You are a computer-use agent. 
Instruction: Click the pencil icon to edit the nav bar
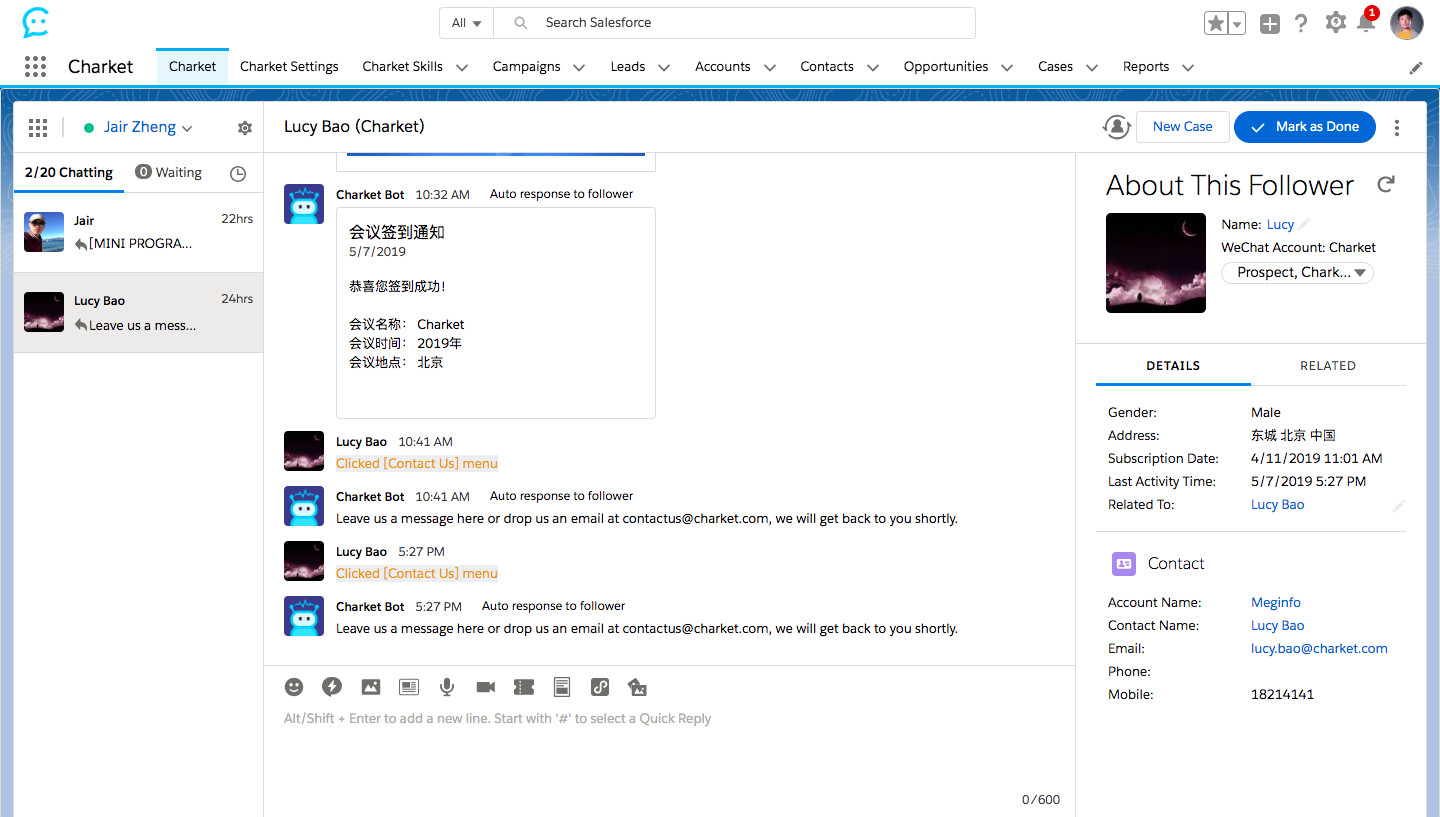click(x=1416, y=67)
